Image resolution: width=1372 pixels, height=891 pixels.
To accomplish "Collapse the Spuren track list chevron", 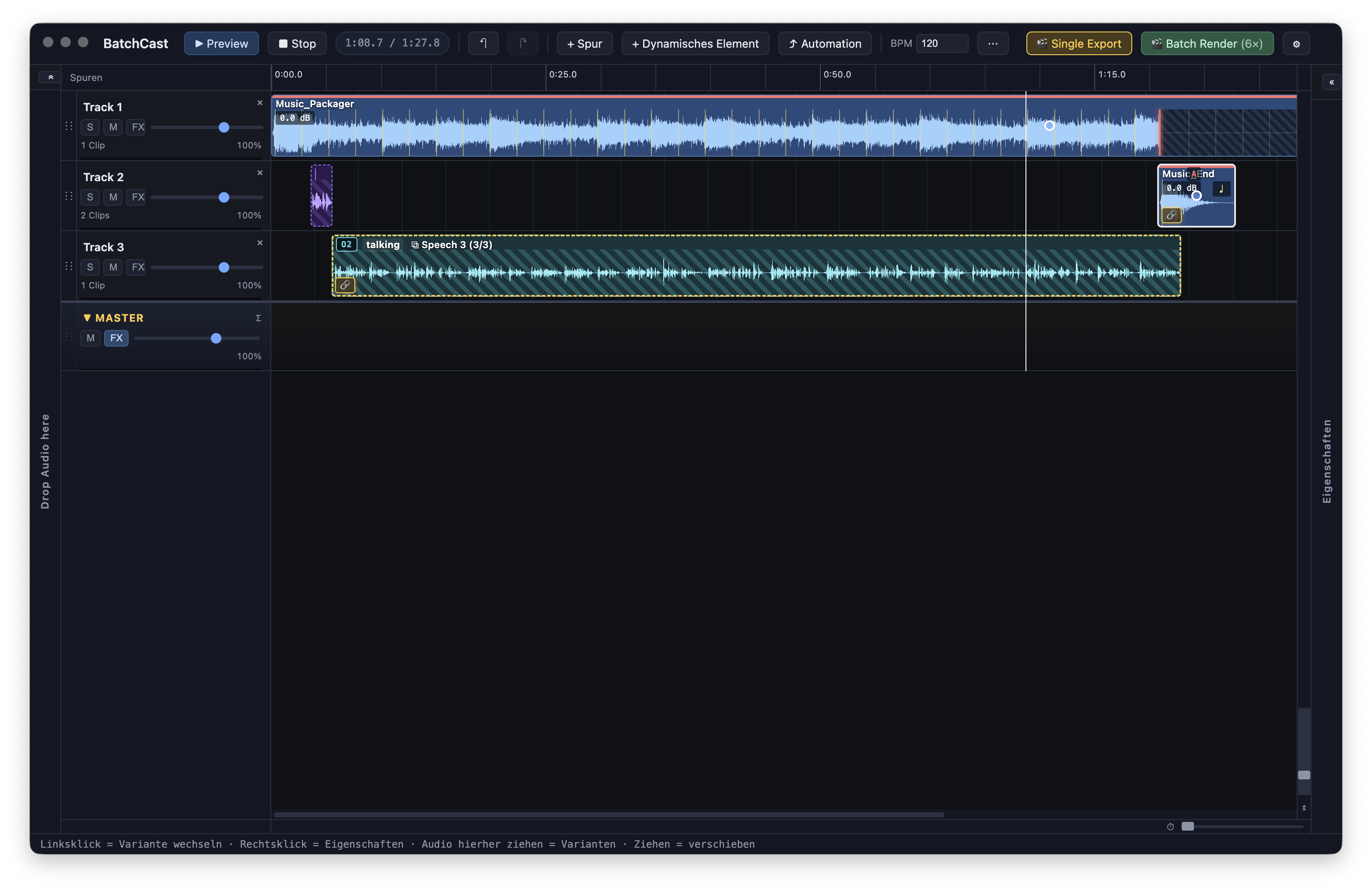I will click(x=50, y=77).
